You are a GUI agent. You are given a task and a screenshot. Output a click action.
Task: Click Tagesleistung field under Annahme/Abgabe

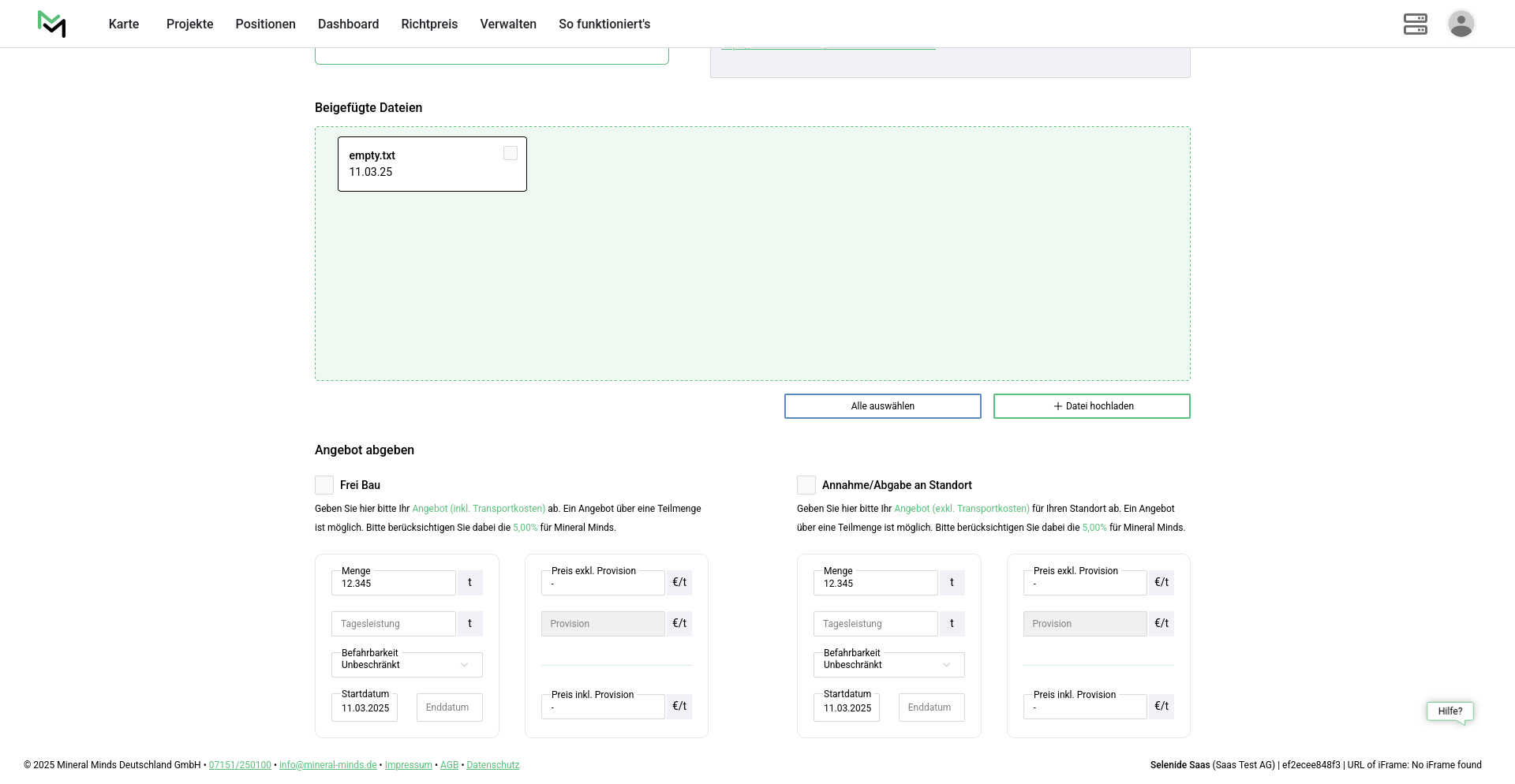pos(875,624)
